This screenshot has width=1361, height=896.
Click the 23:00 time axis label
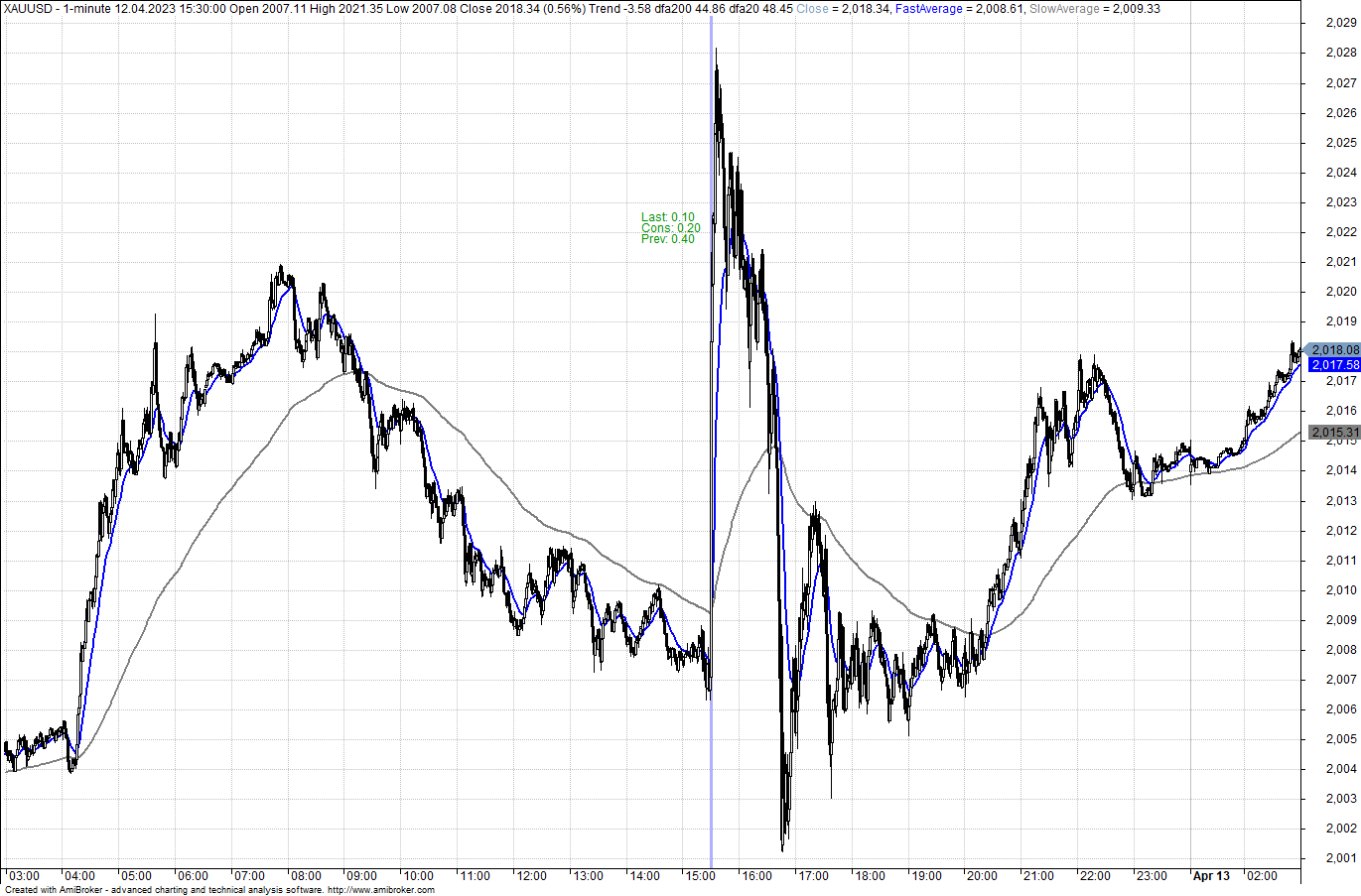point(1152,876)
